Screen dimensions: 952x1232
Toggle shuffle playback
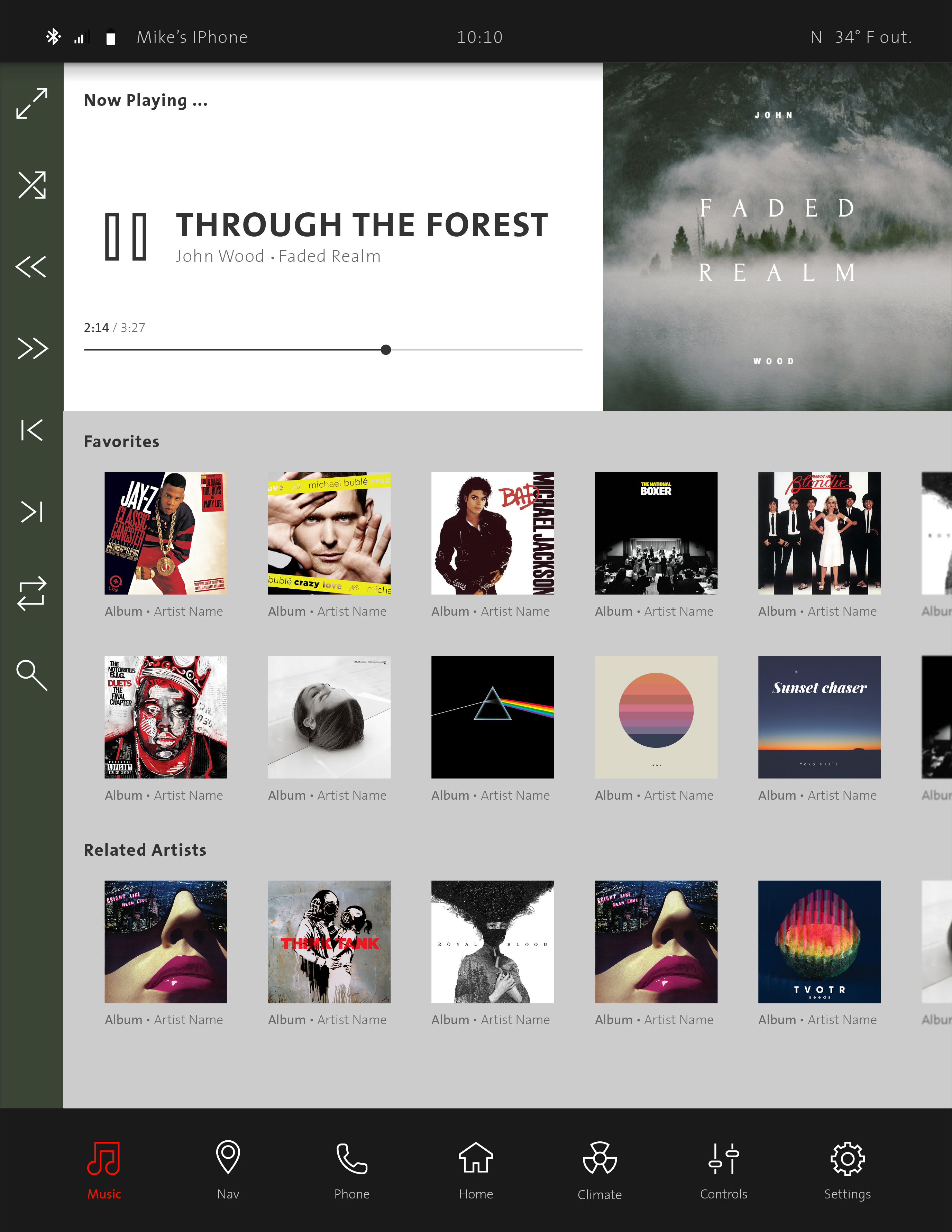tap(31, 185)
